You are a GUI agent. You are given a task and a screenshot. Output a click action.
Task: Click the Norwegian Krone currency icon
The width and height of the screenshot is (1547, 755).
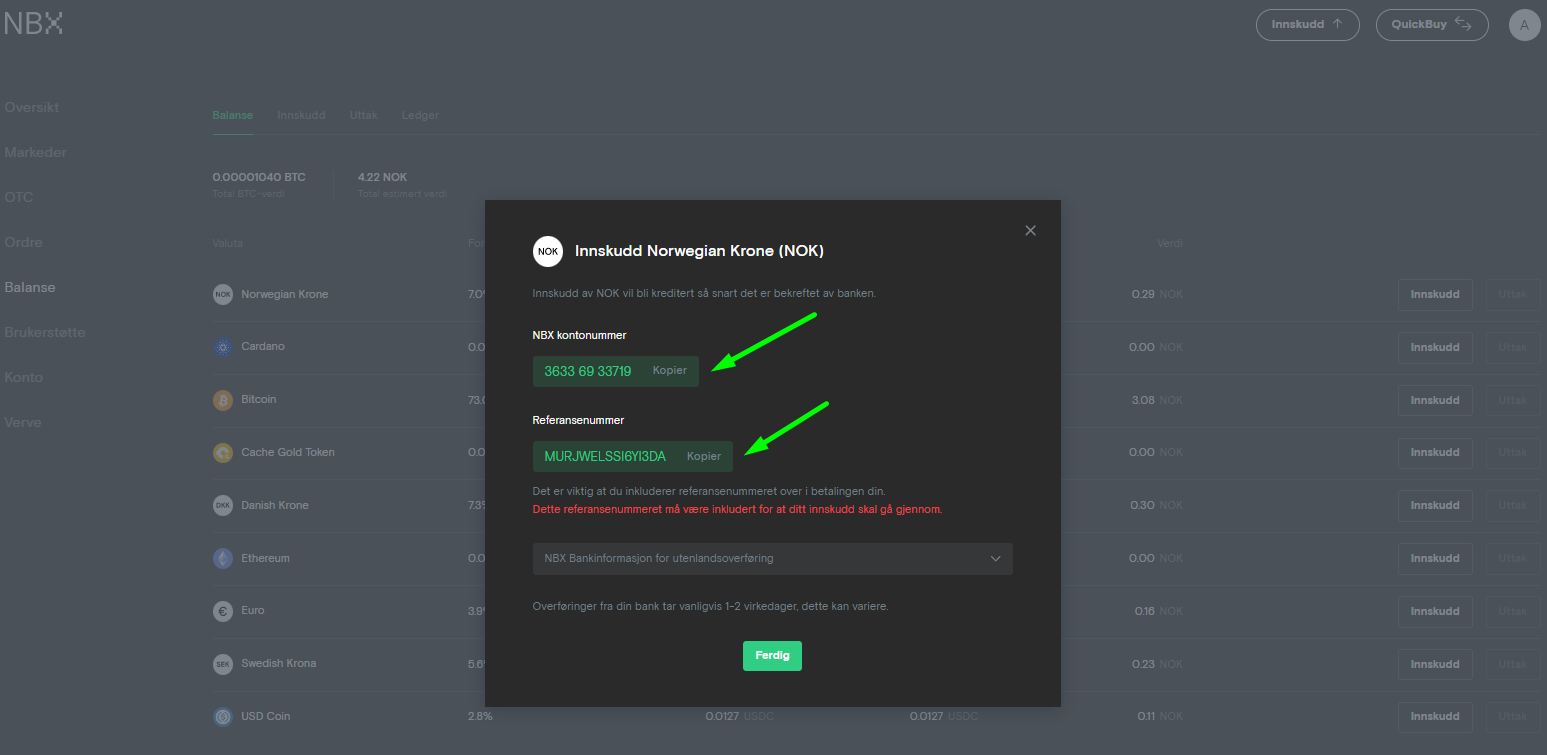point(223,294)
